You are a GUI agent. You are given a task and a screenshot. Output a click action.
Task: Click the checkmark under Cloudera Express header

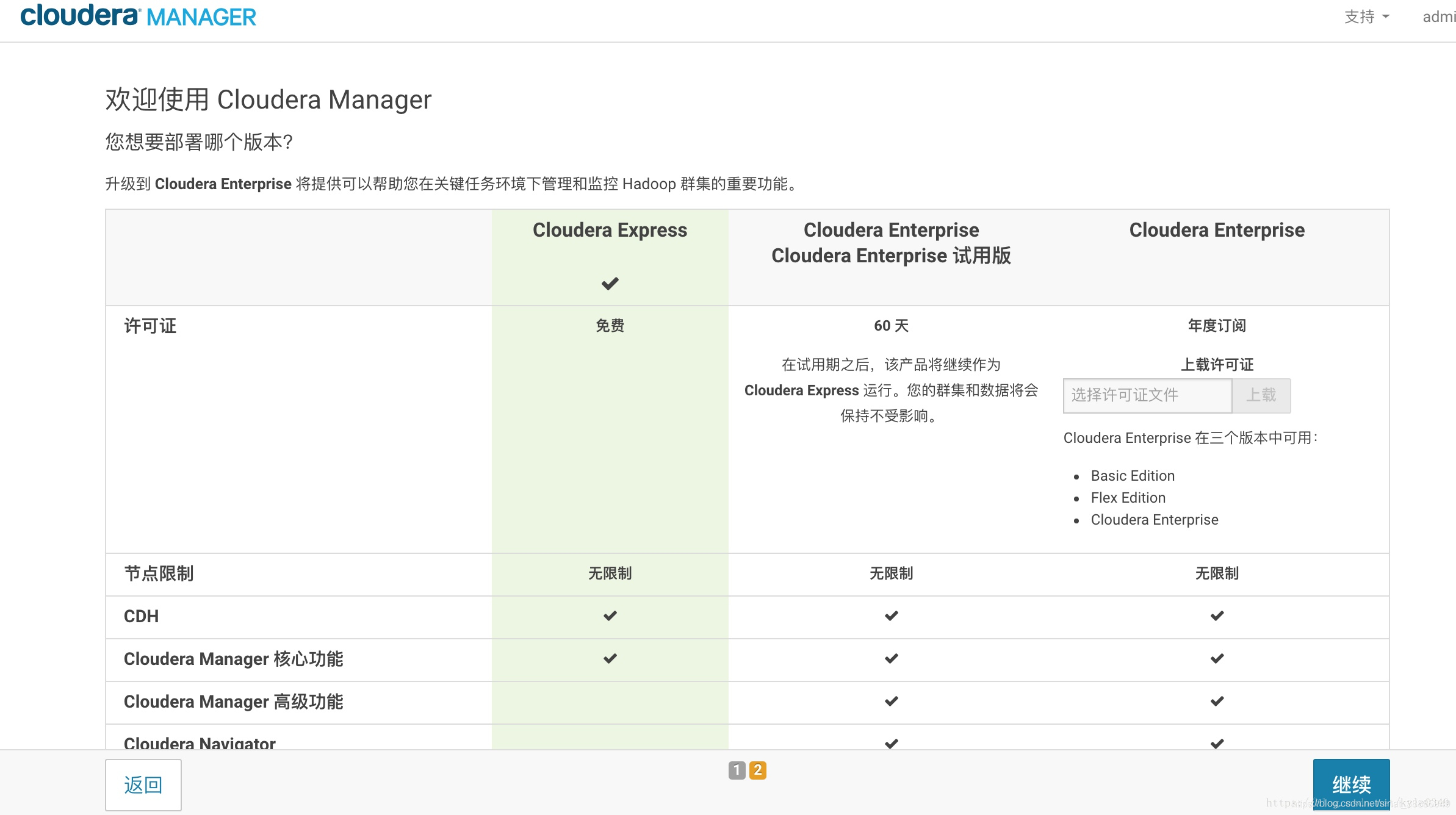click(610, 284)
